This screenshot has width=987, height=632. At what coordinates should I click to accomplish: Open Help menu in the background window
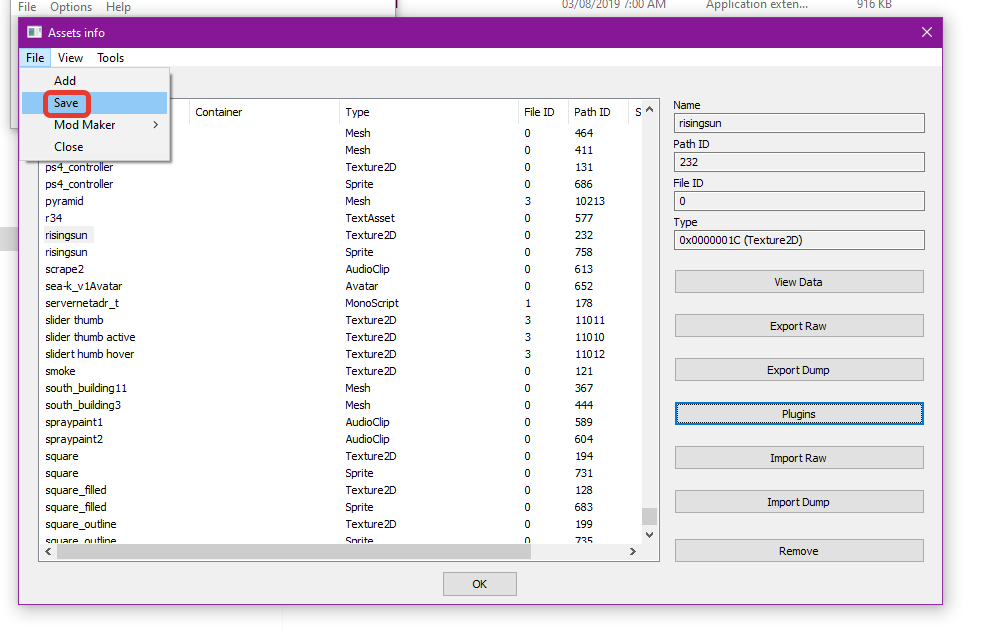click(118, 7)
